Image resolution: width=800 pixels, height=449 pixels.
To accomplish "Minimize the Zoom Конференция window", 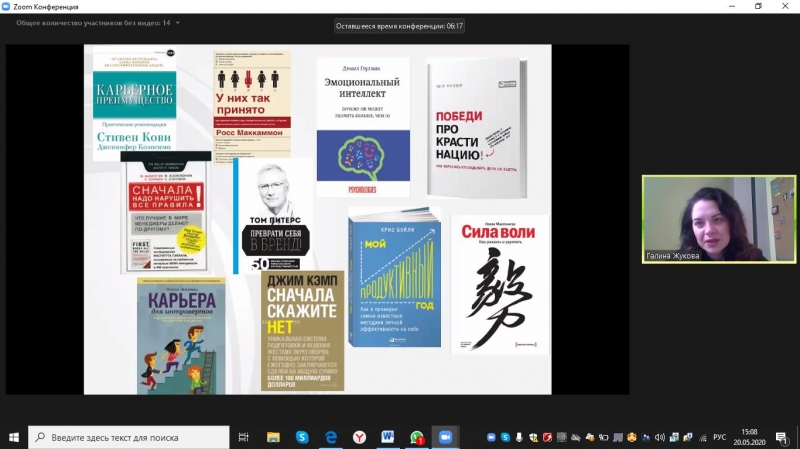I will click(x=732, y=7).
